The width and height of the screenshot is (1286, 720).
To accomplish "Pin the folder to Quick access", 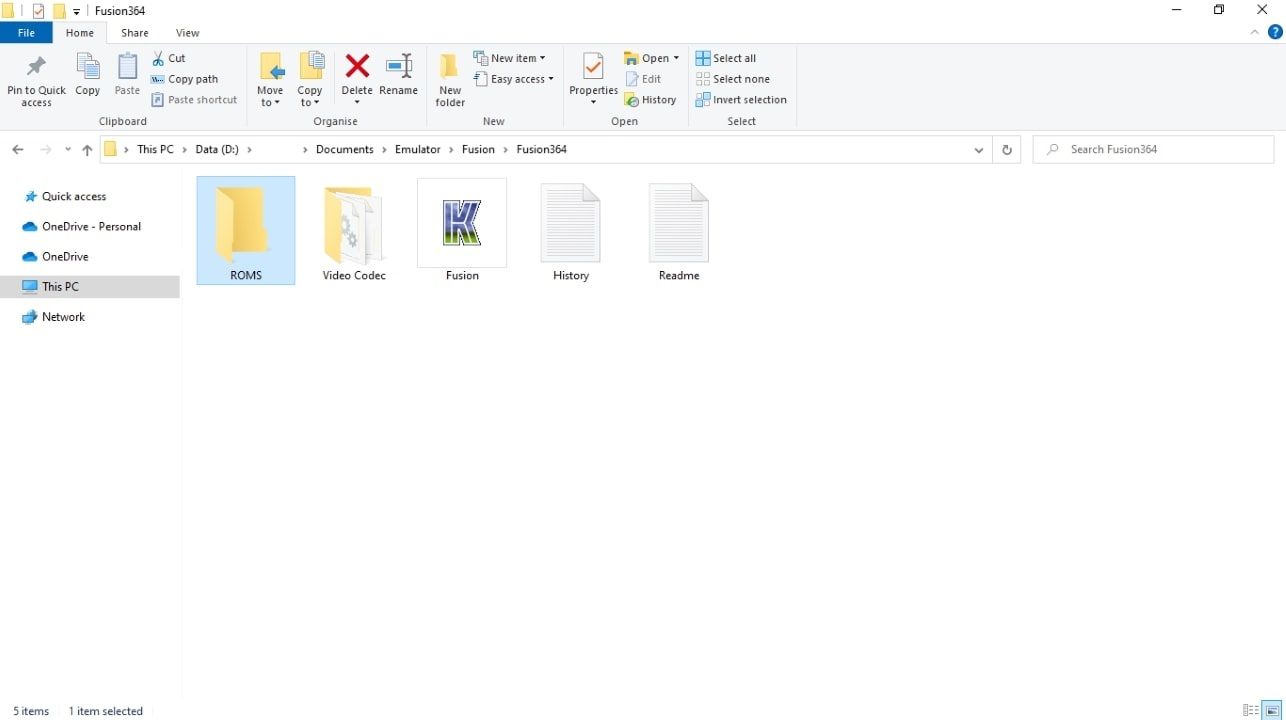I will tap(36, 80).
